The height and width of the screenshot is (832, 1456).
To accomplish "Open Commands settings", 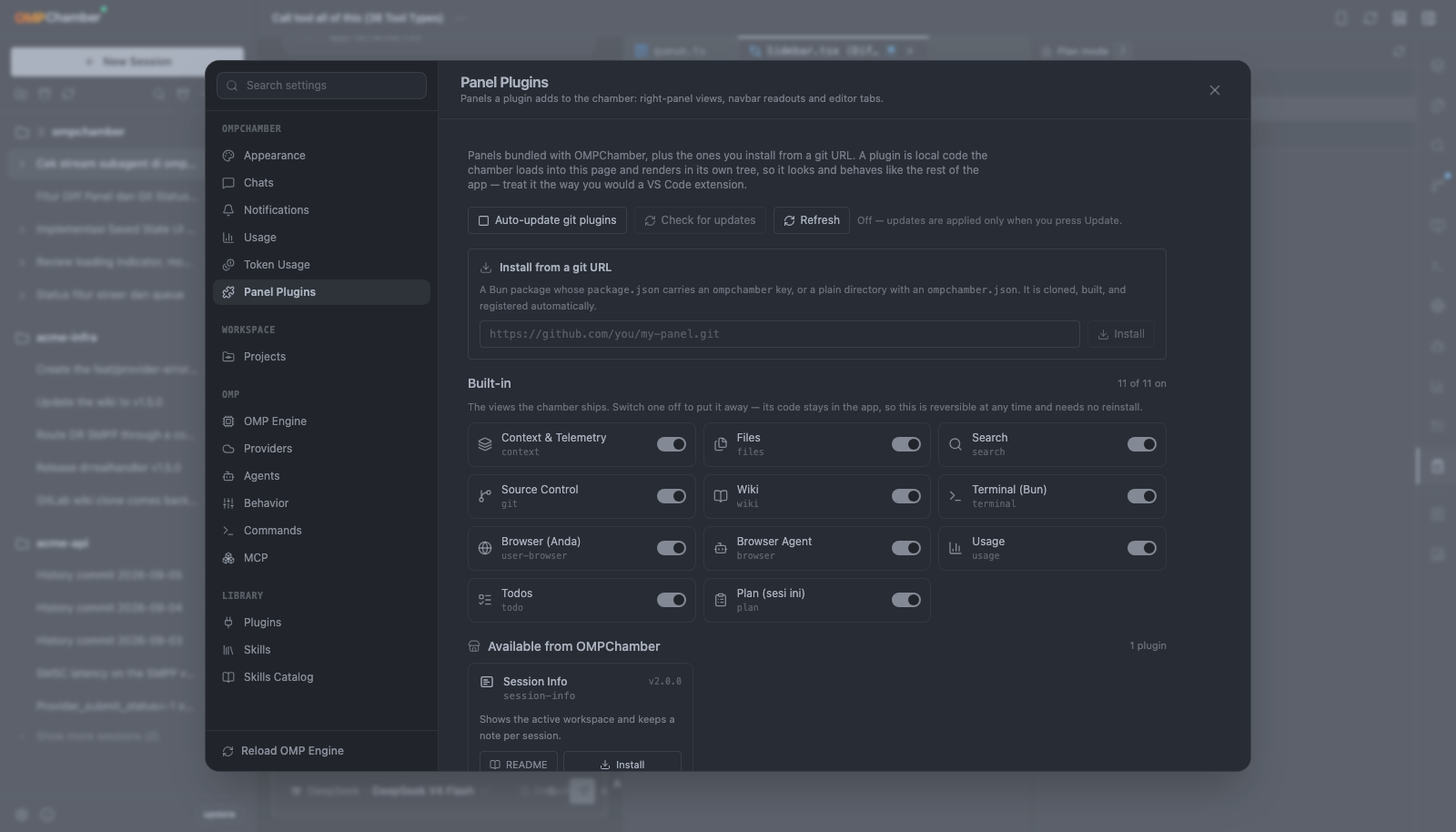I will 321,531.
